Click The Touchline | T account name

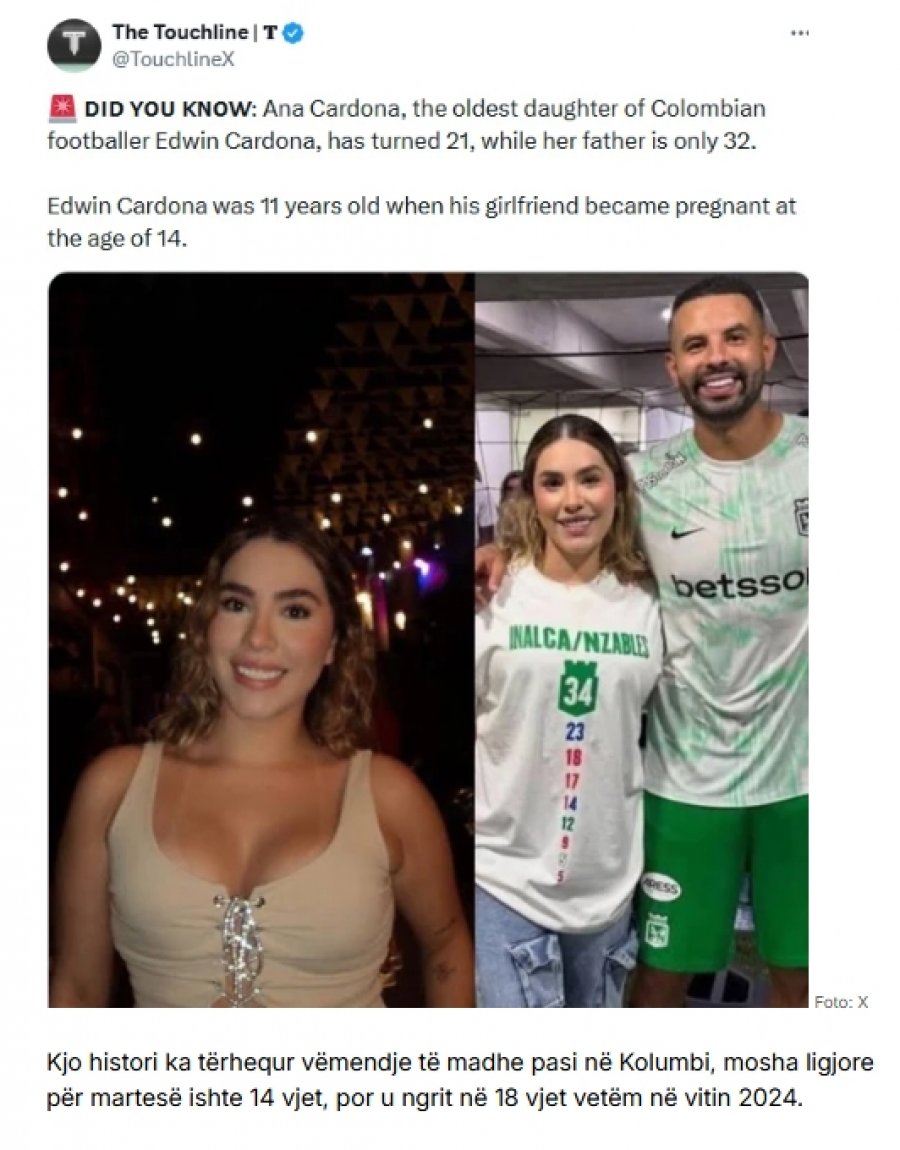click(x=194, y=32)
